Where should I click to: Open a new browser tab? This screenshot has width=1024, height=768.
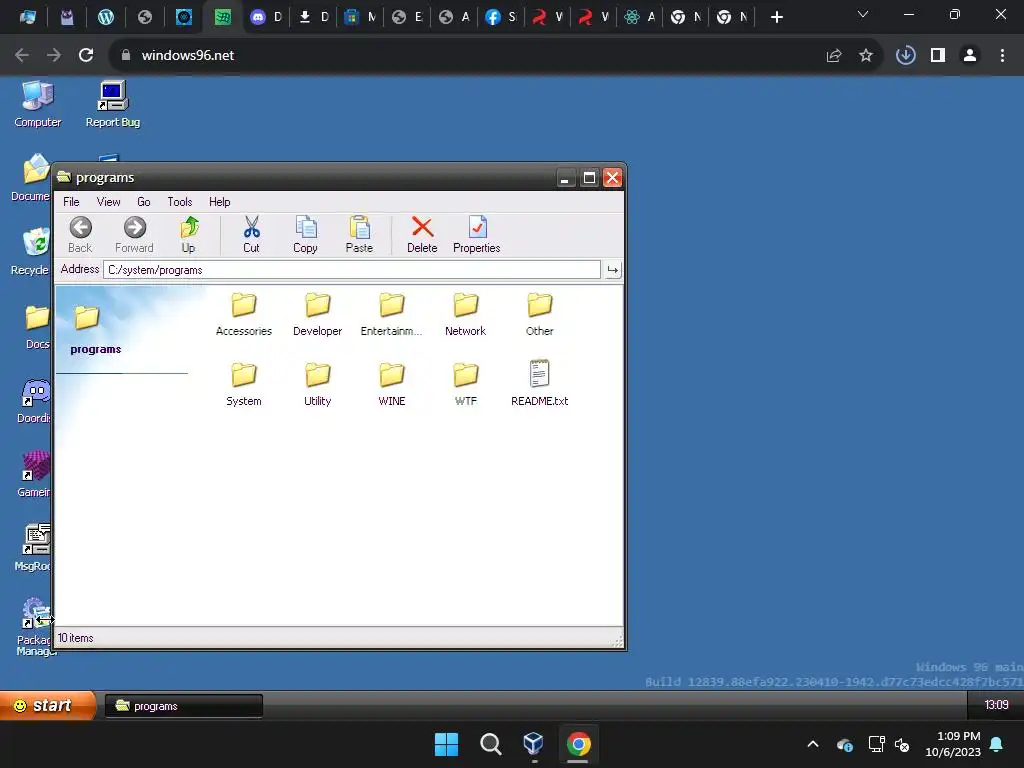pos(776,17)
